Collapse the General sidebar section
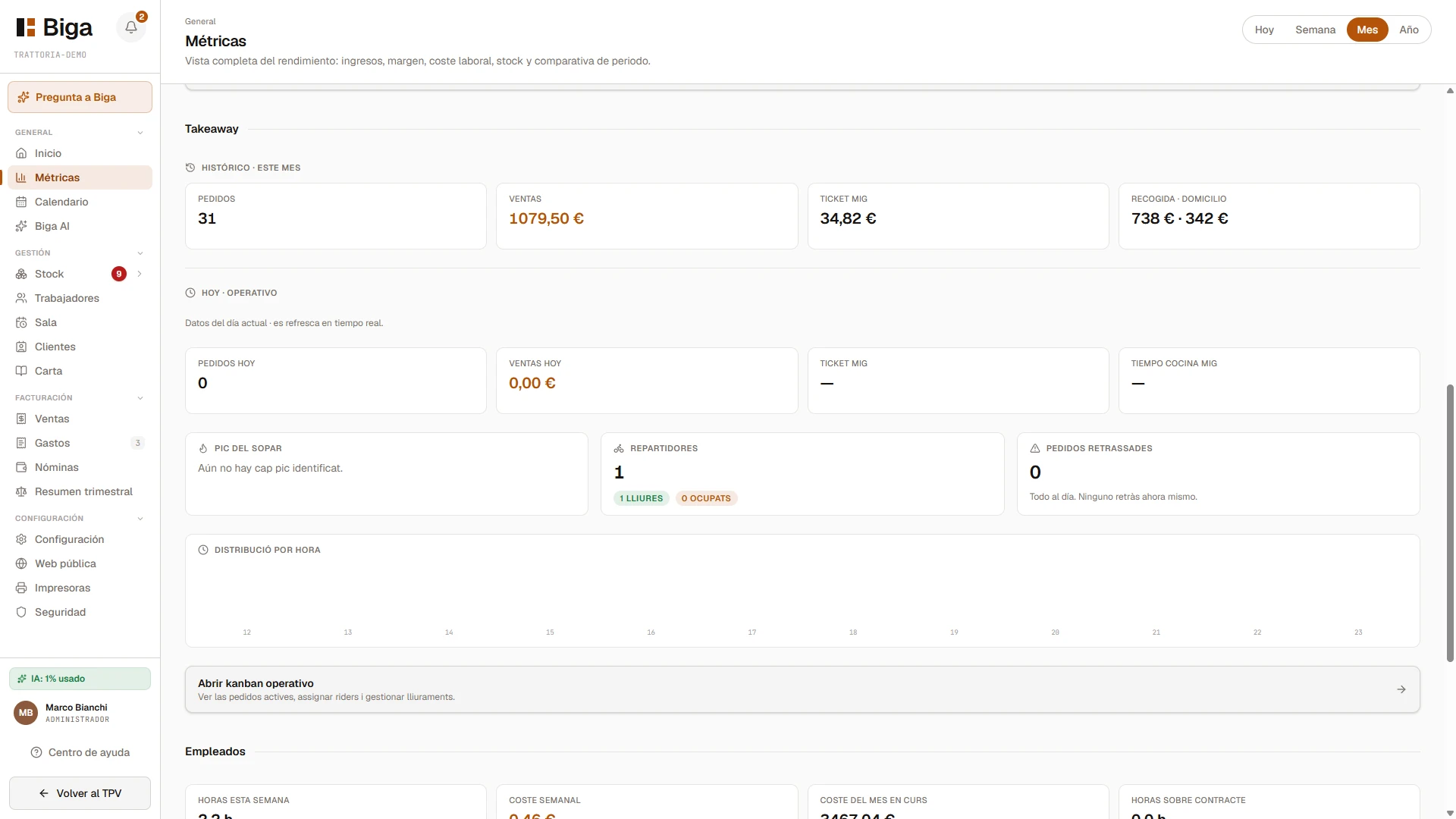The width and height of the screenshot is (1456, 819). [x=140, y=133]
